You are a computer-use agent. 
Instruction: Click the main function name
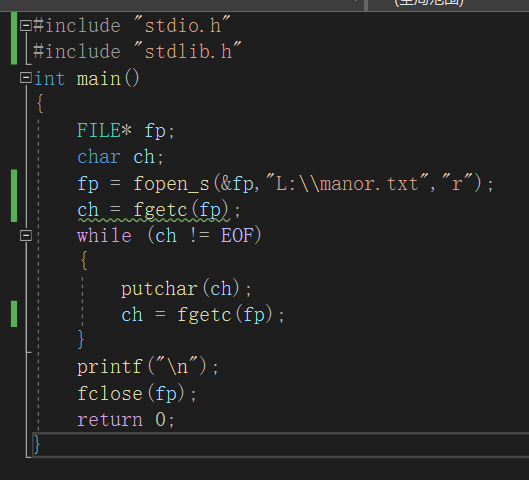click(x=99, y=79)
